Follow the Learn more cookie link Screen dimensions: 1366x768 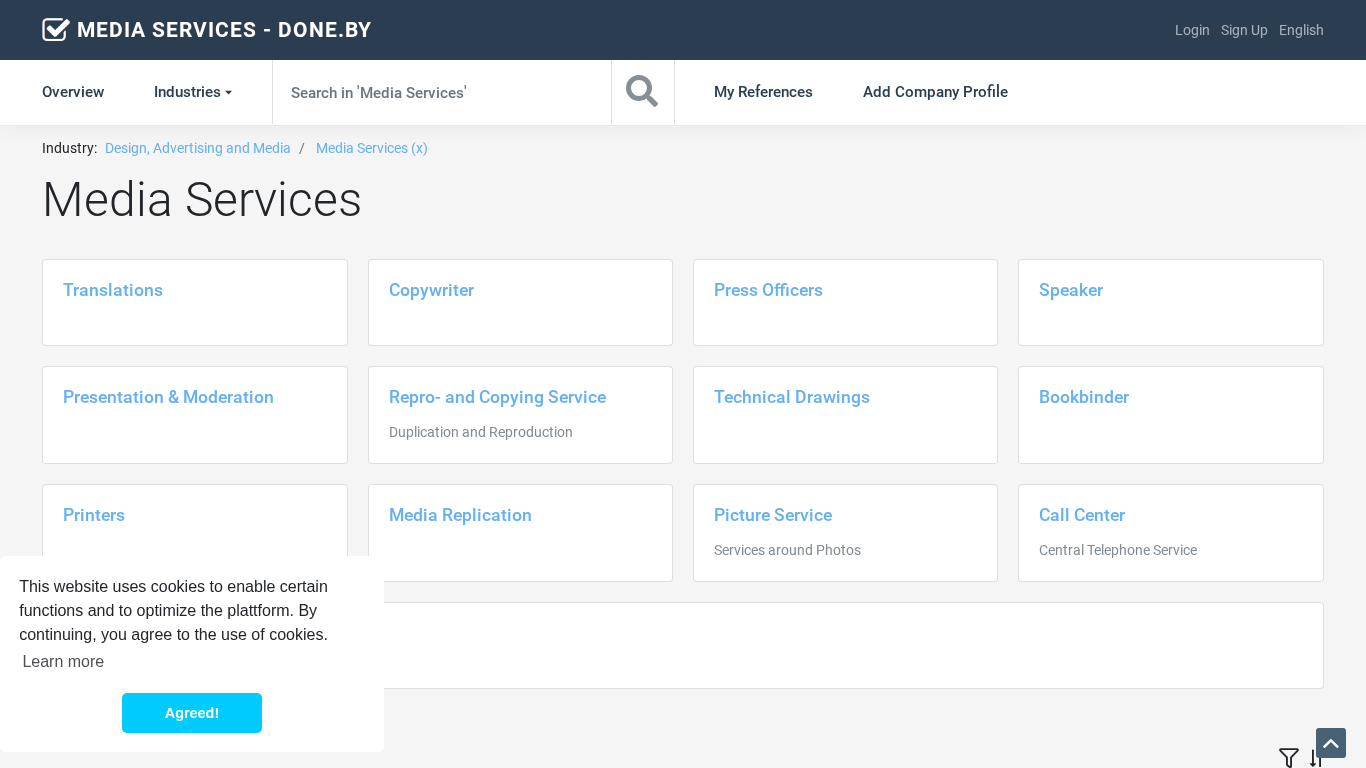coord(63,661)
